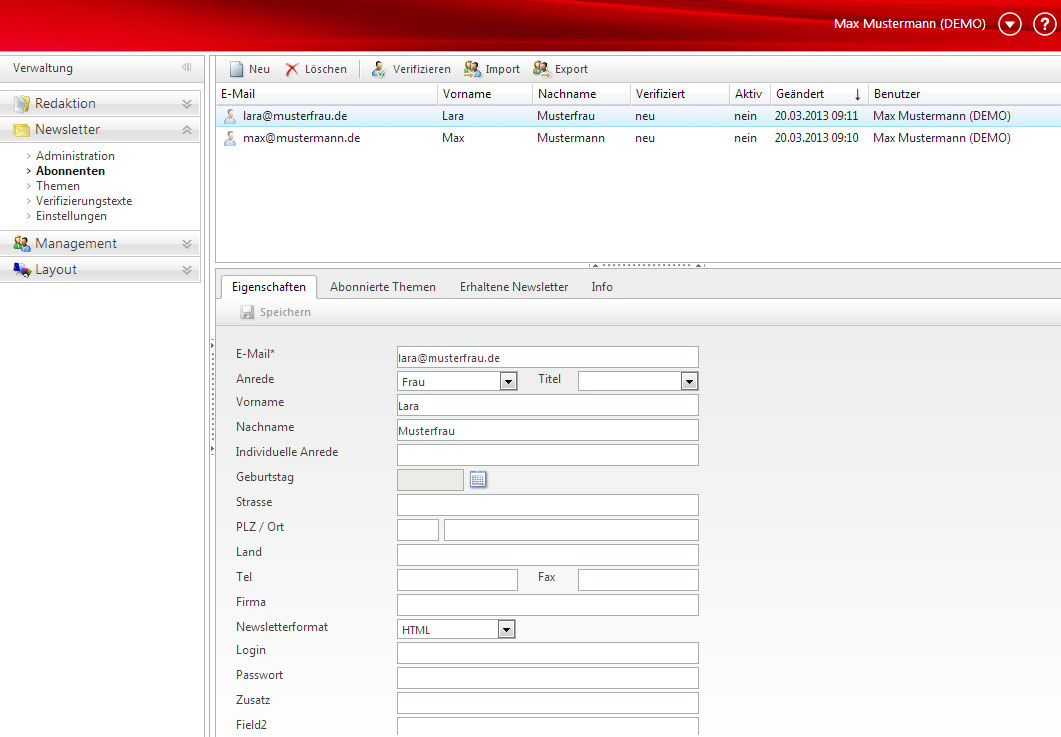Image resolution: width=1061 pixels, height=737 pixels.
Task: Open the Anrede dropdown
Action: [x=508, y=382]
